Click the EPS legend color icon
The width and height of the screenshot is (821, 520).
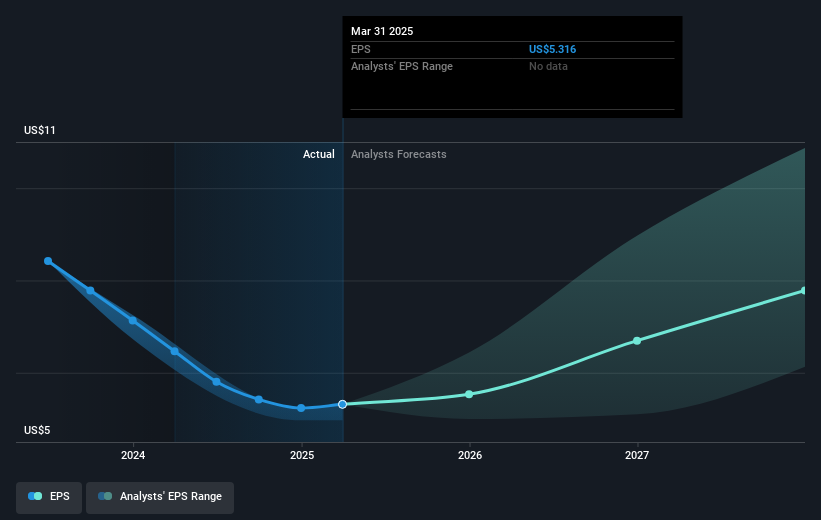35,496
